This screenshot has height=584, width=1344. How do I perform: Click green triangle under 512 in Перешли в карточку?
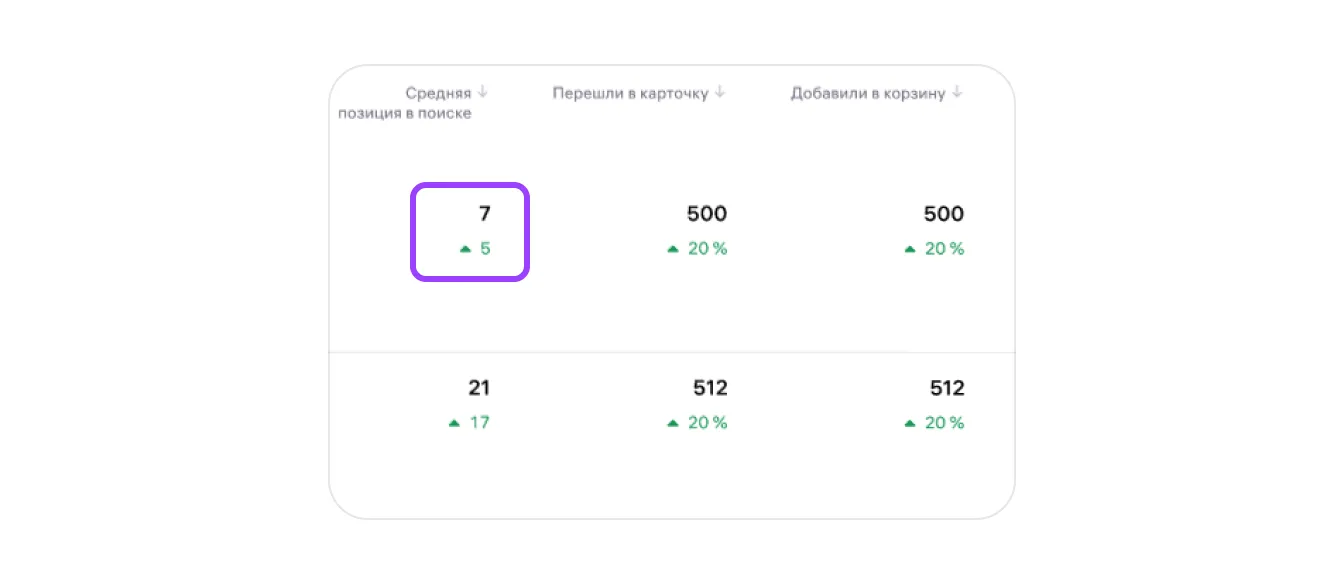673,423
